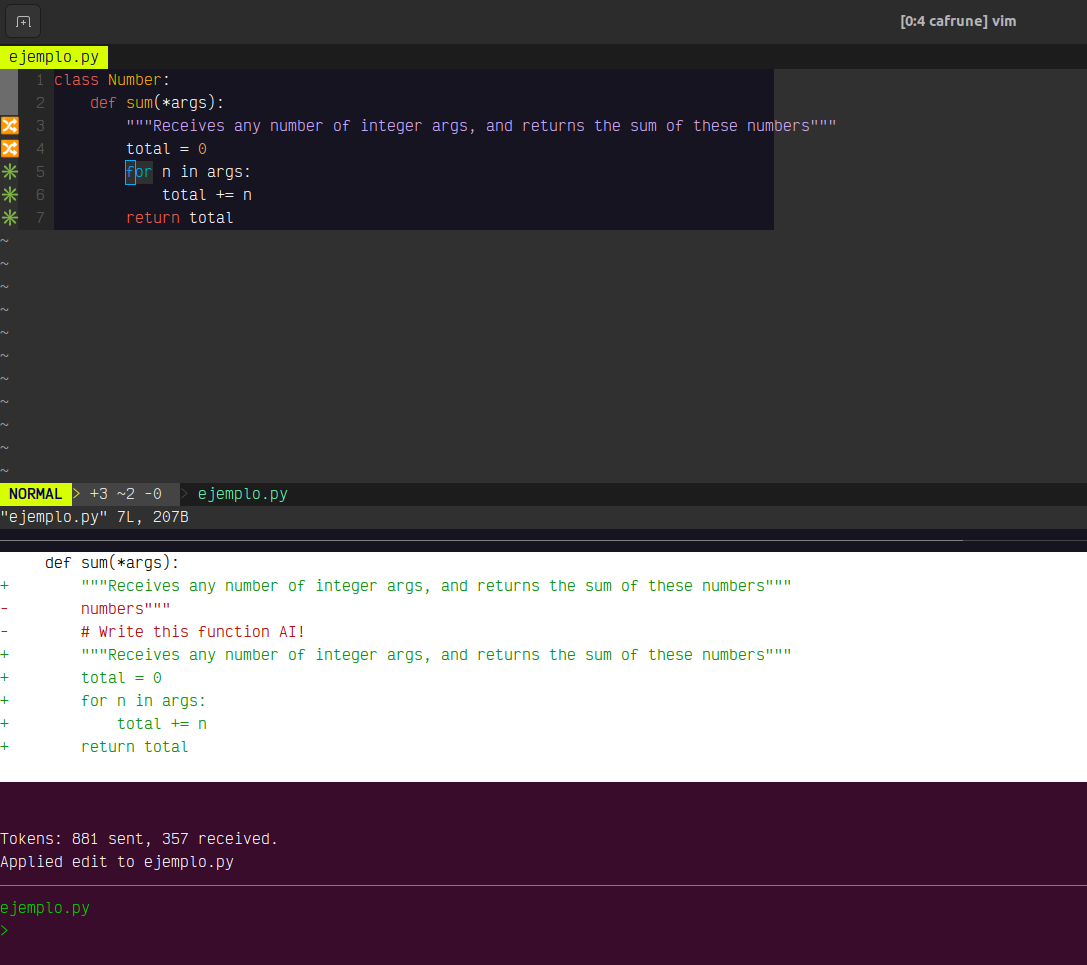This screenshot has width=1087, height=965.
Task: Click the green added-line sign on line 5
Action: pyautogui.click(x=10, y=172)
